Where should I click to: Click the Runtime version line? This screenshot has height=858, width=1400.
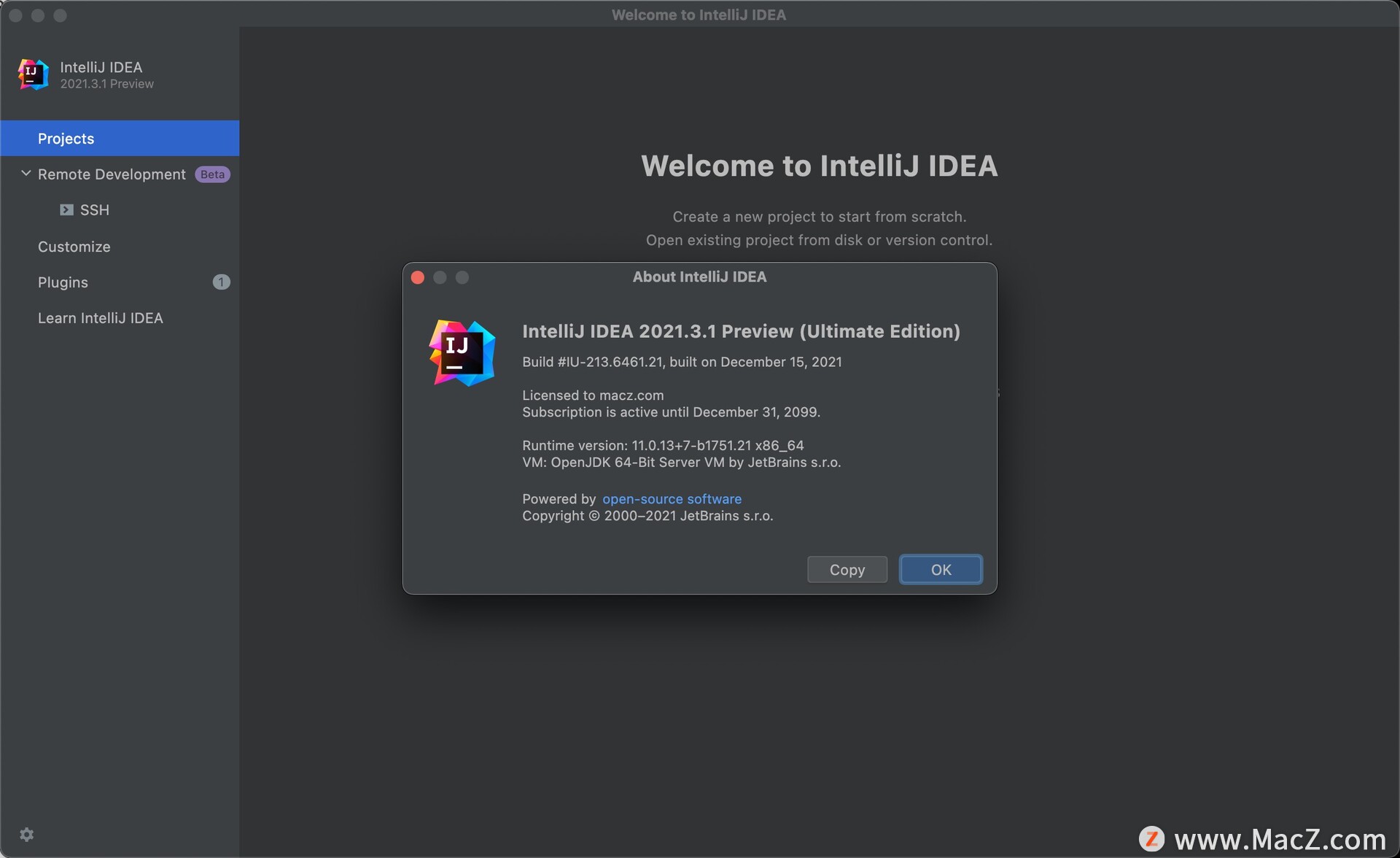coord(663,446)
